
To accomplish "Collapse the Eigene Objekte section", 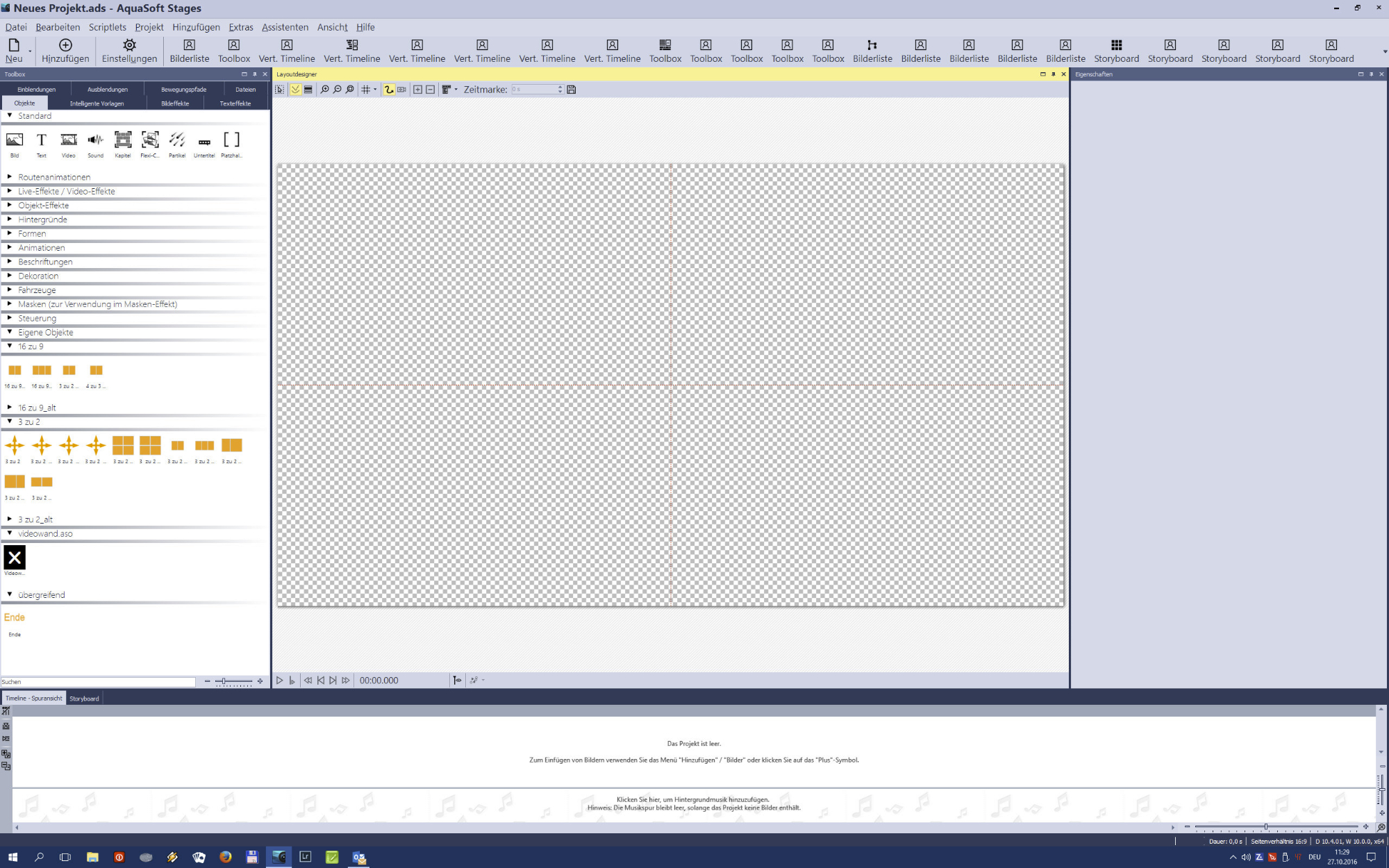I will point(10,332).
